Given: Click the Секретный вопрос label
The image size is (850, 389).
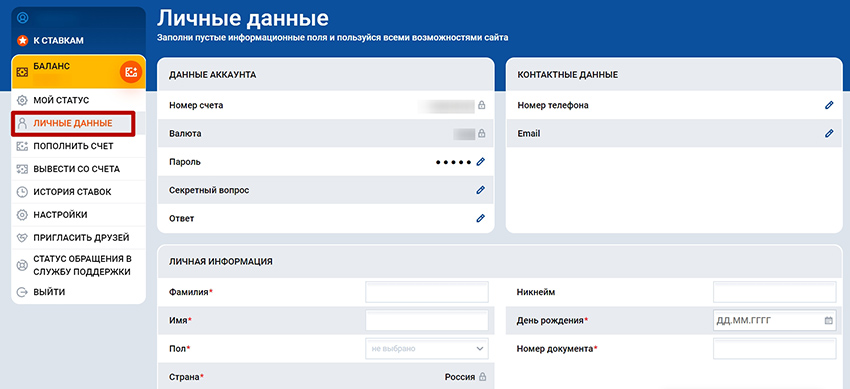Looking at the screenshot, I should [209, 190].
